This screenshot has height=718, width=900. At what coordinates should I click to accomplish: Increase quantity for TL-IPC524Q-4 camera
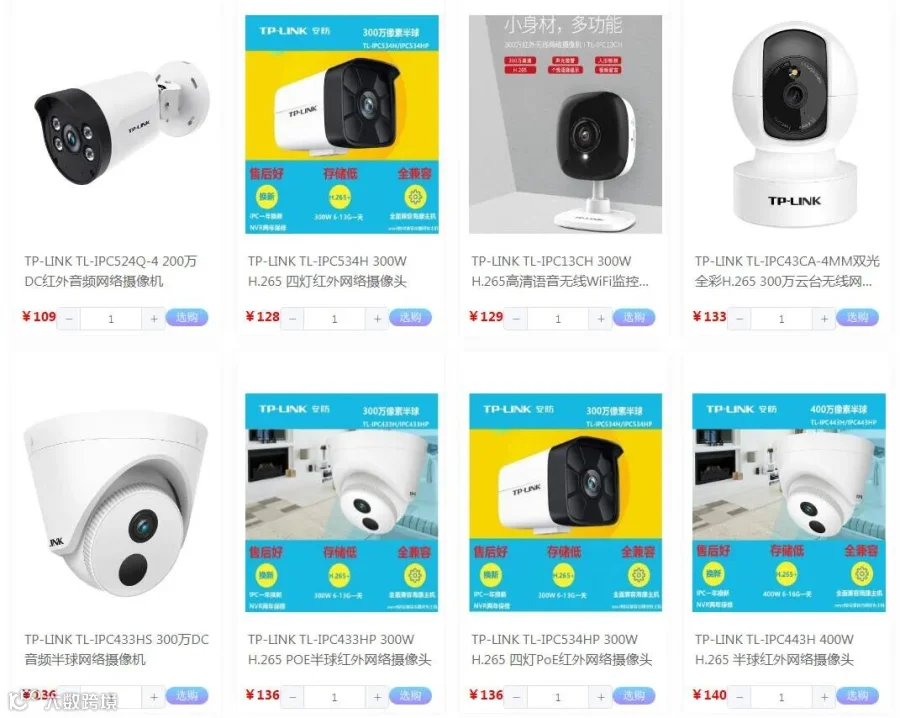153,319
